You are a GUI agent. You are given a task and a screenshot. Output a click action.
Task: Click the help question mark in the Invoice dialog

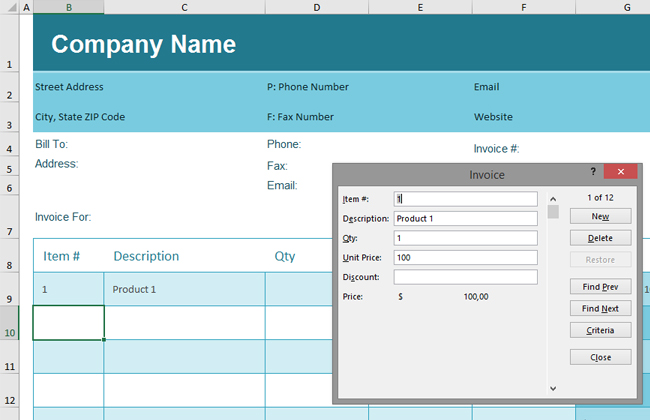pos(593,172)
